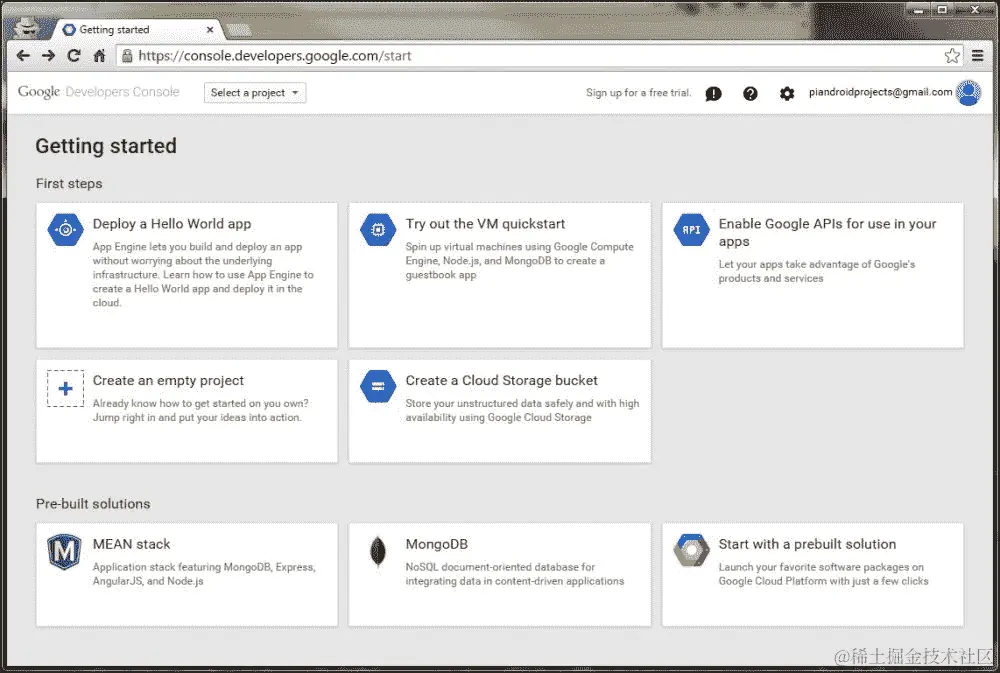Screen dimensions: 1000x673
Task: Click the App Engine hexagon icon
Action: click(x=66, y=230)
